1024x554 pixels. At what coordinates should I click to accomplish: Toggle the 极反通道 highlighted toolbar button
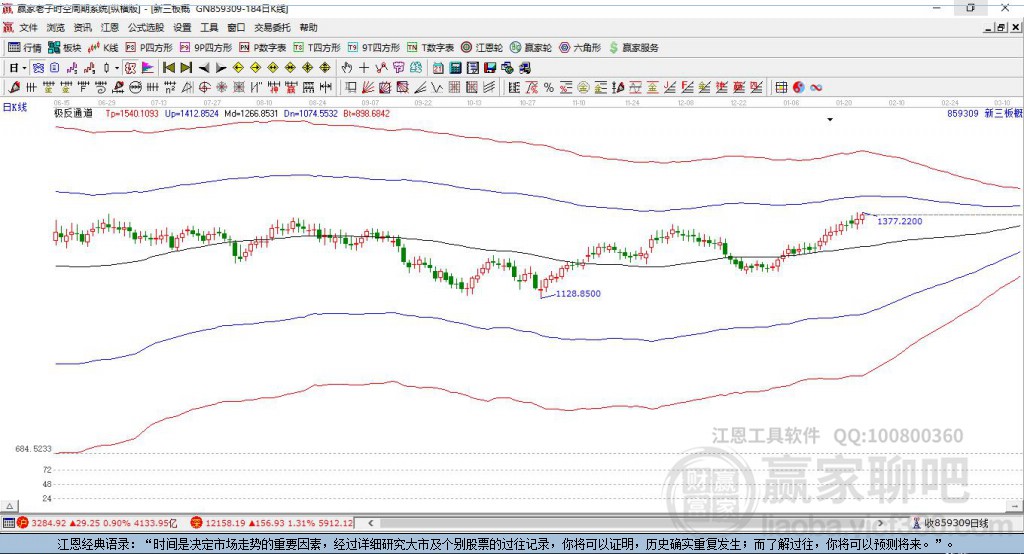click(131, 68)
